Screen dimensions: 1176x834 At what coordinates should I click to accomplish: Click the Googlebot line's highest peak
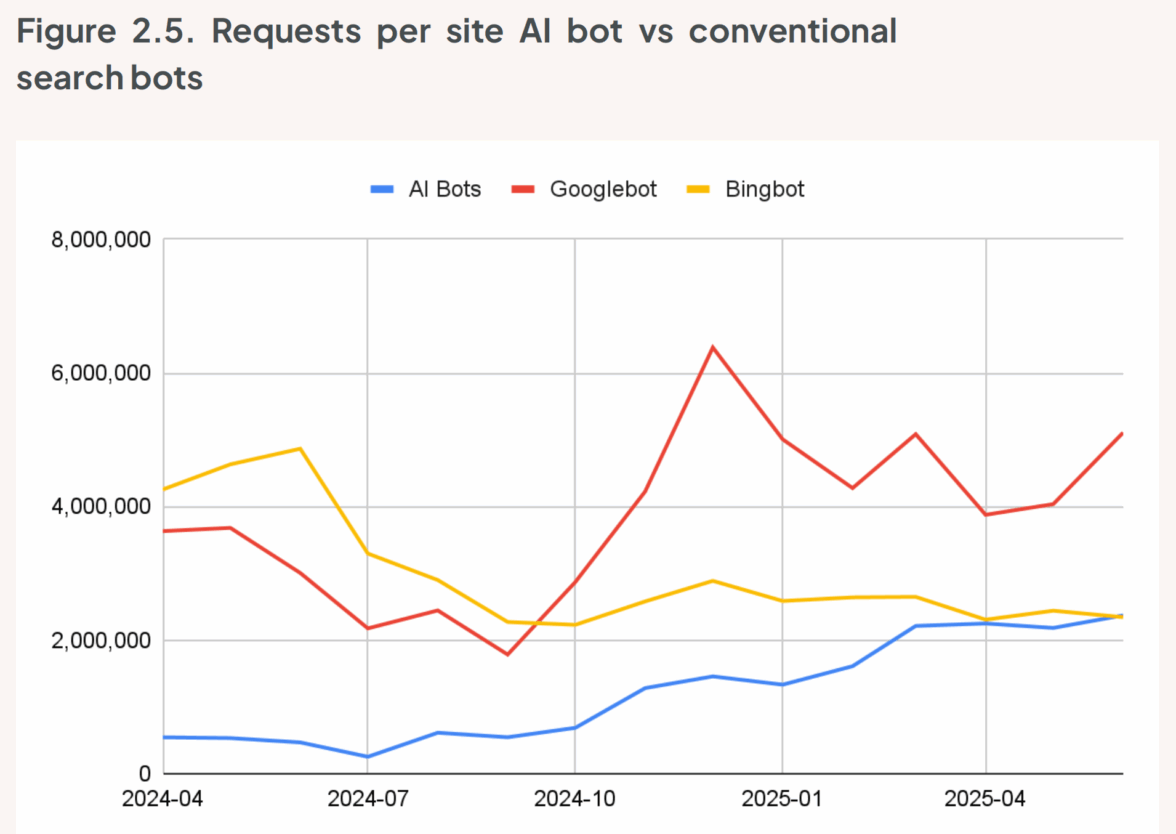(712, 347)
